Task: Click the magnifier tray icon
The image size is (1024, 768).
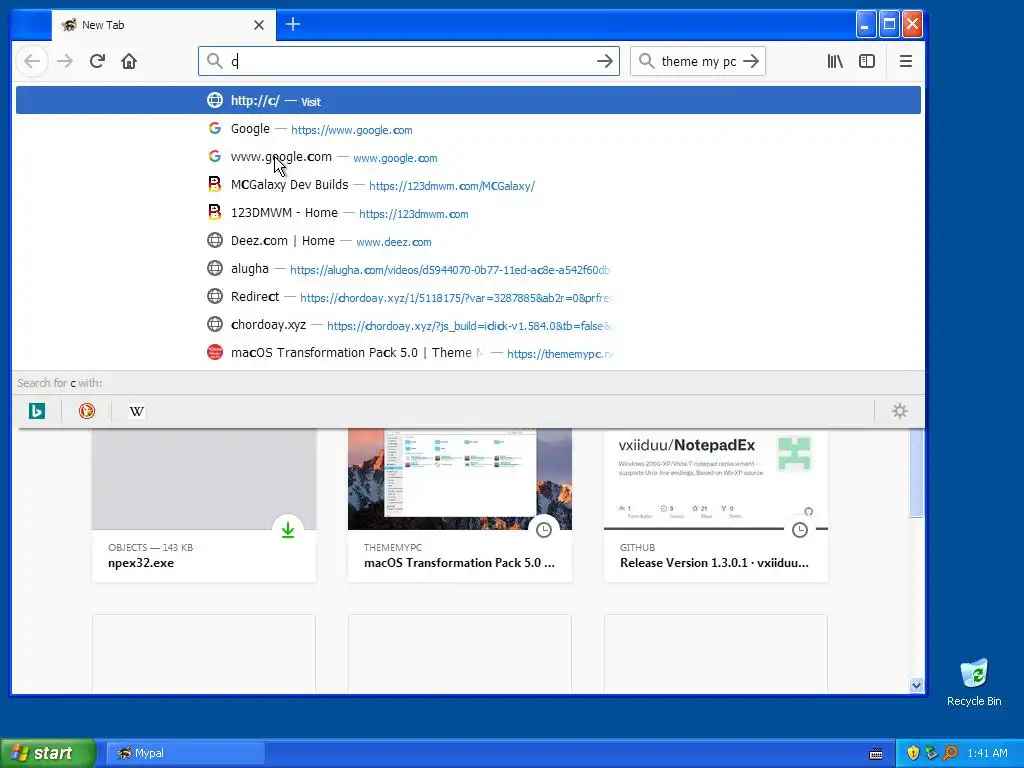Action: pyautogui.click(x=950, y=753)
